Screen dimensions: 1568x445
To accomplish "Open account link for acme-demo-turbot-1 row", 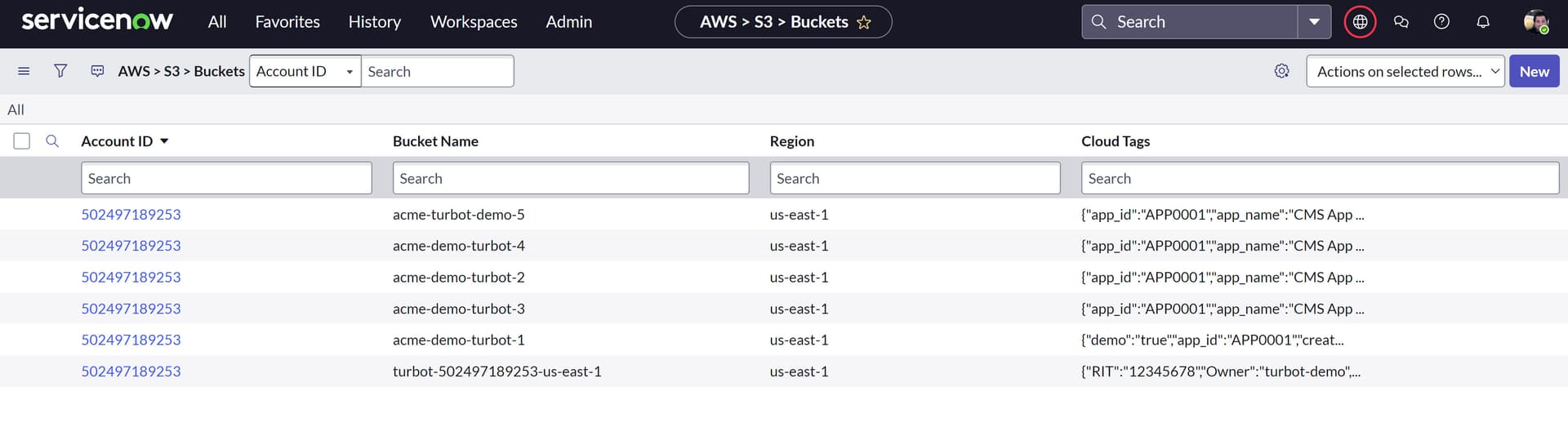I will pyautogui.click(x=131, y=340).
